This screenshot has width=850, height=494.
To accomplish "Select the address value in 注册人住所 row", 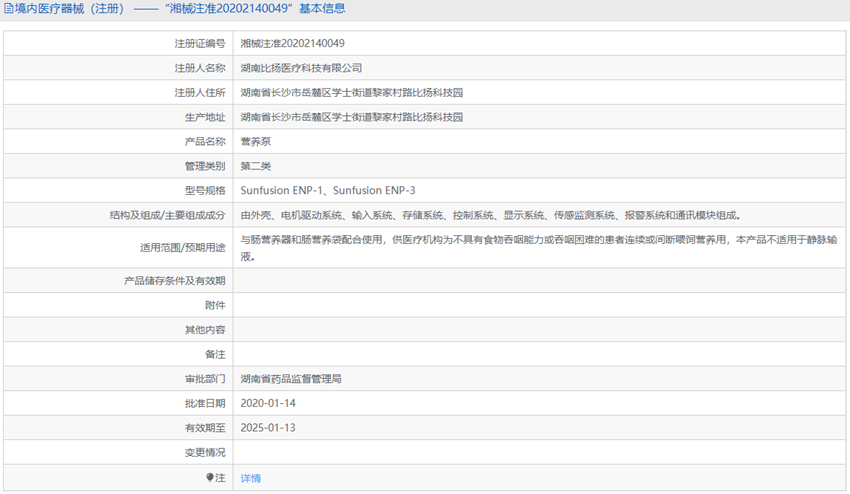I will (351, 93).
